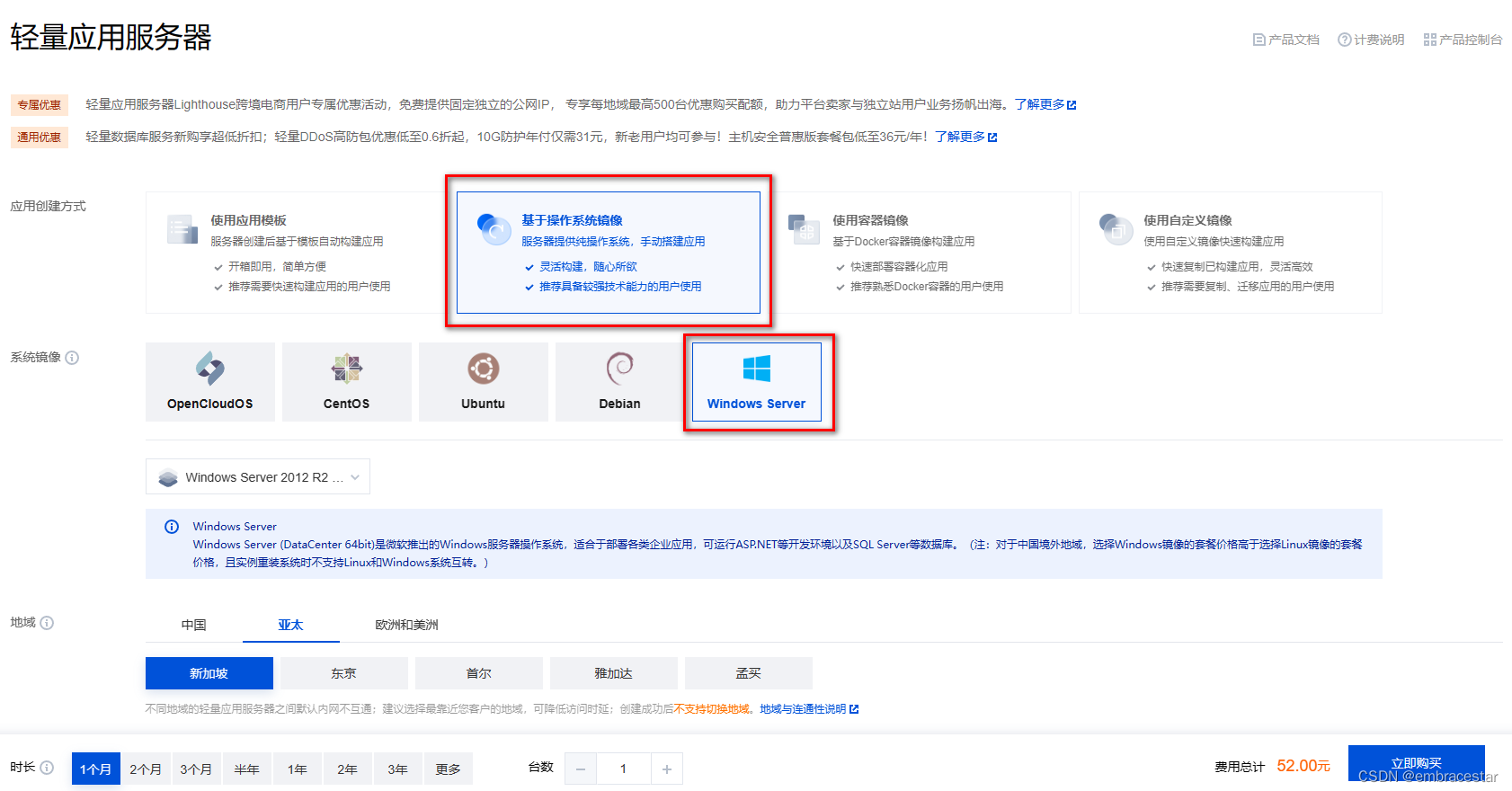
Task: Click 立即购买 buy now button
Action: click(1417, 763)
